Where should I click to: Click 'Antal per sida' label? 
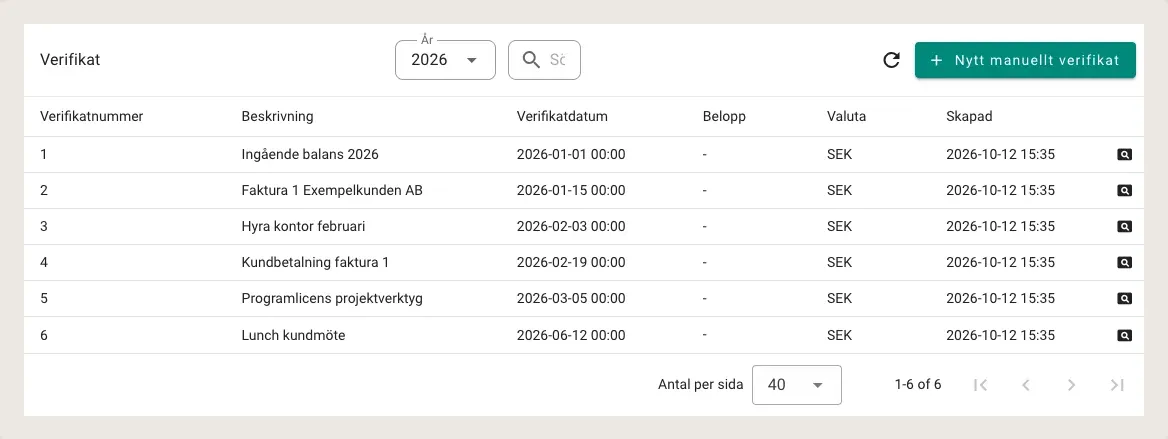click(701, 385)
